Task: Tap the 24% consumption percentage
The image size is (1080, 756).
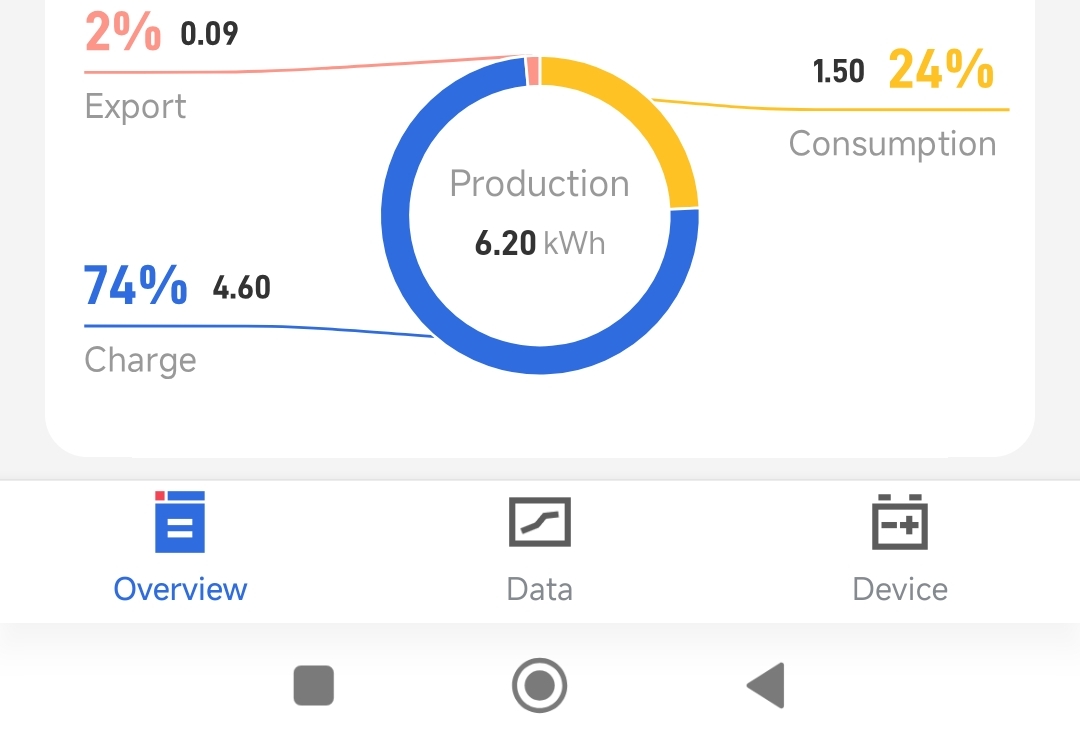Action: coord(941,70)
